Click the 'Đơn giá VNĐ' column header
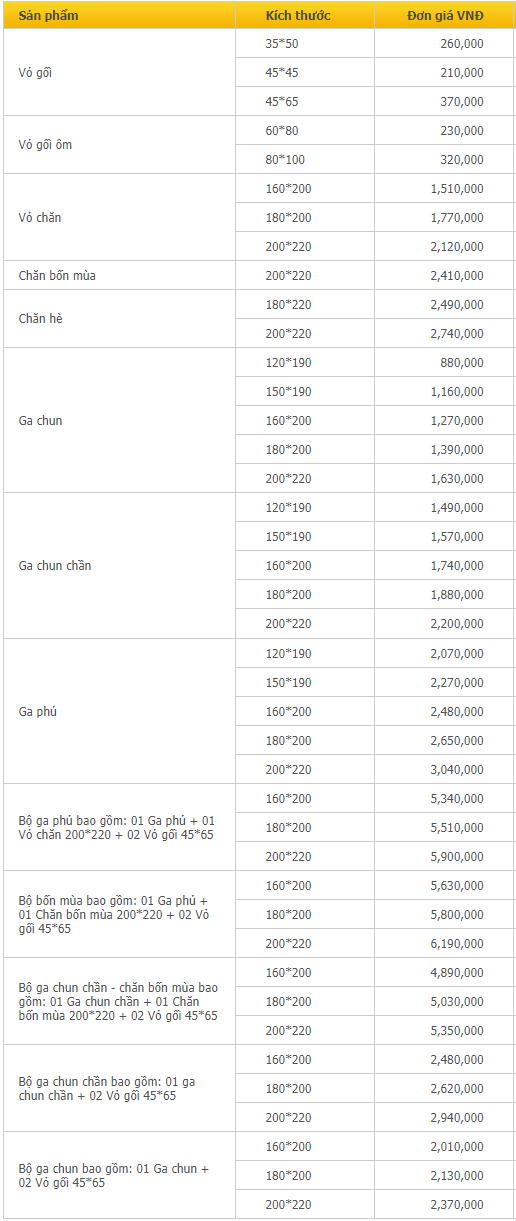This screenshot has width=516, height=1221. (x=445, y=15)
